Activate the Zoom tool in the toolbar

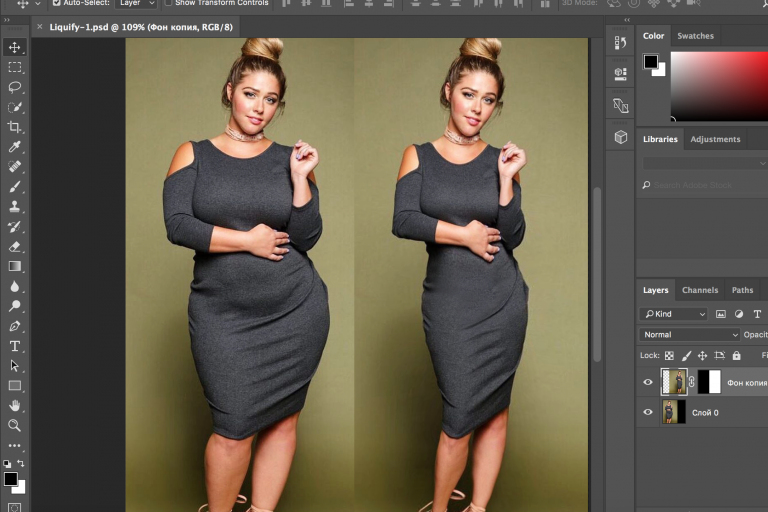14,426
